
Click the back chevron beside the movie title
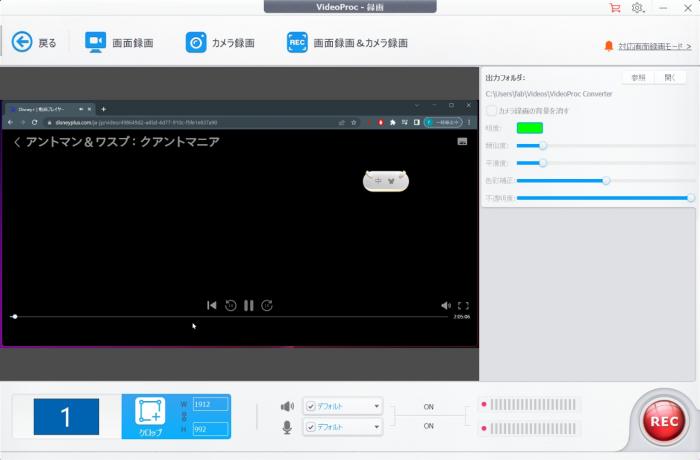point(17,142)
